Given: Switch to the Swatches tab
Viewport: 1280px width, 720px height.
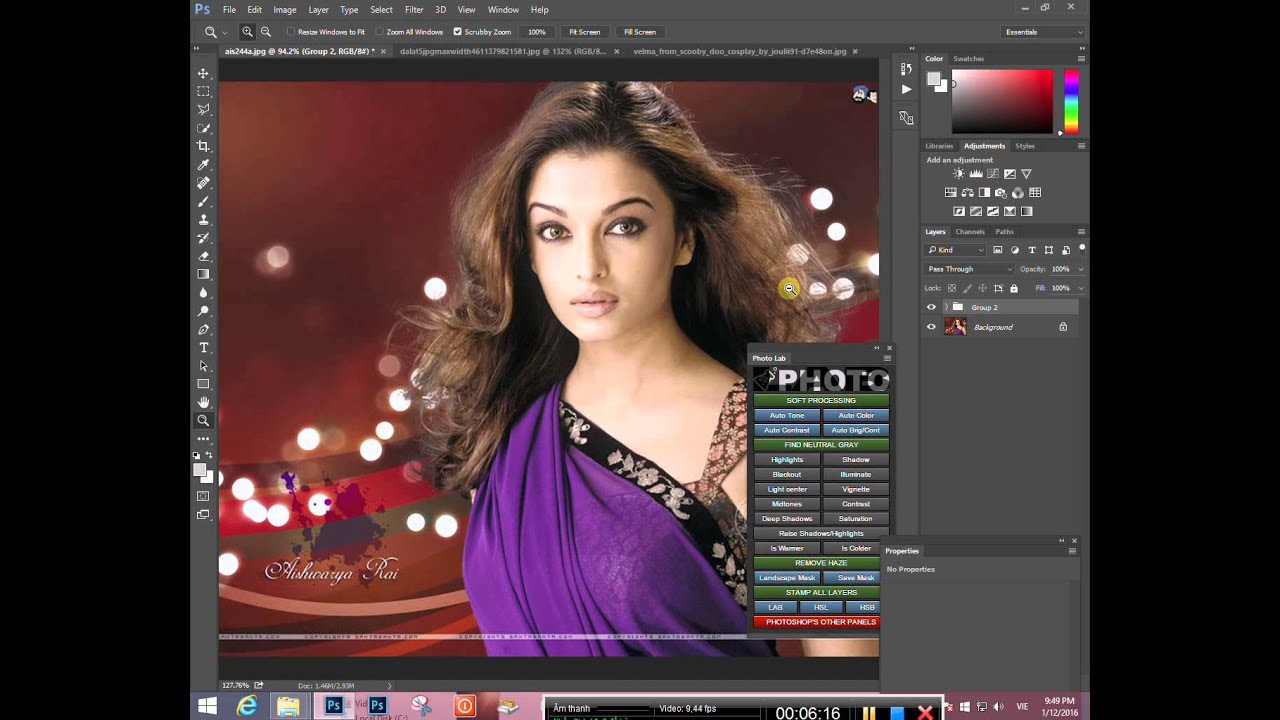Looking at the screenshot, I should 968,59.
